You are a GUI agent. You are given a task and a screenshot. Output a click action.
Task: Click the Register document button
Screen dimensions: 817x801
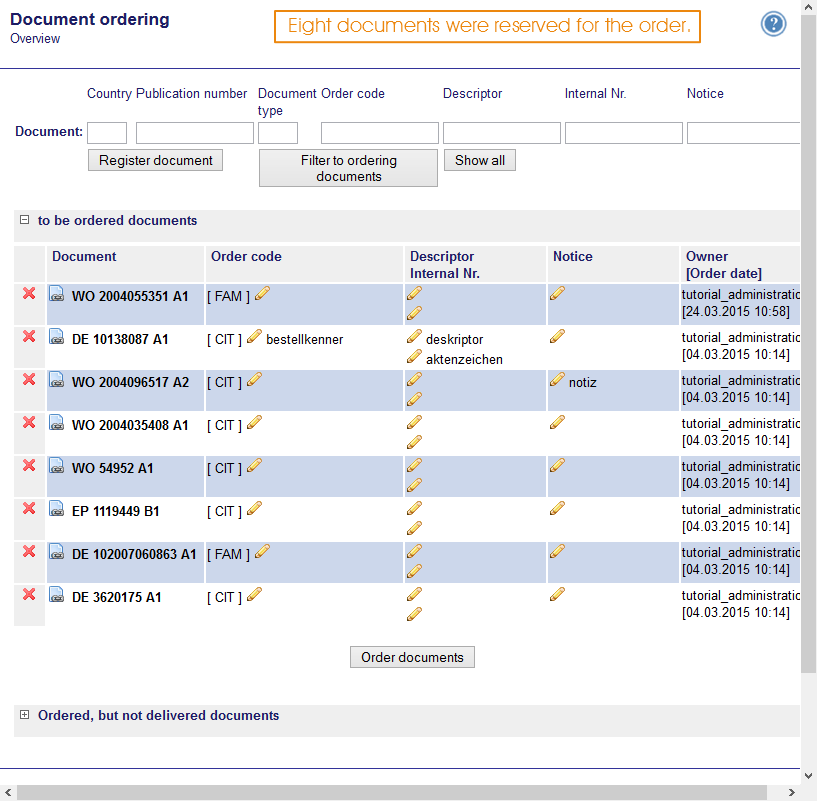[155, 160]
